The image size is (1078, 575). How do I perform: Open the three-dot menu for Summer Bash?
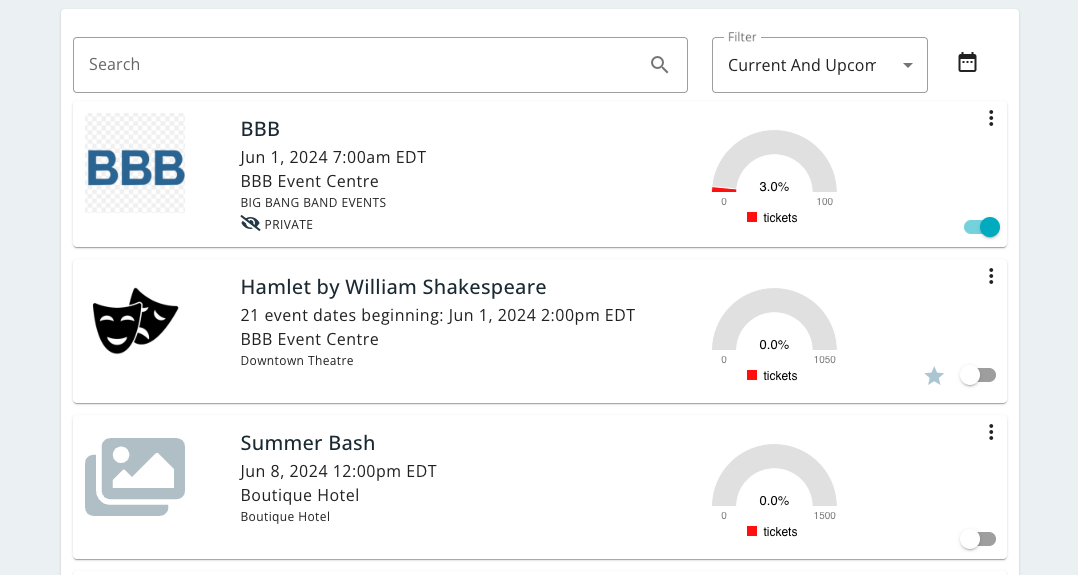tap(991, 432)
